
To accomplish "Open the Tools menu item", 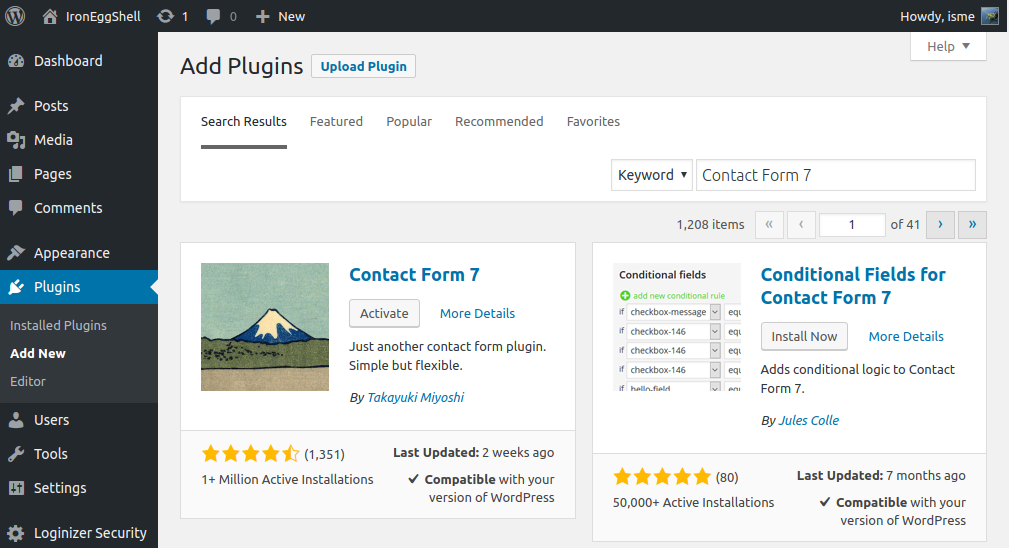I will 51,454.
